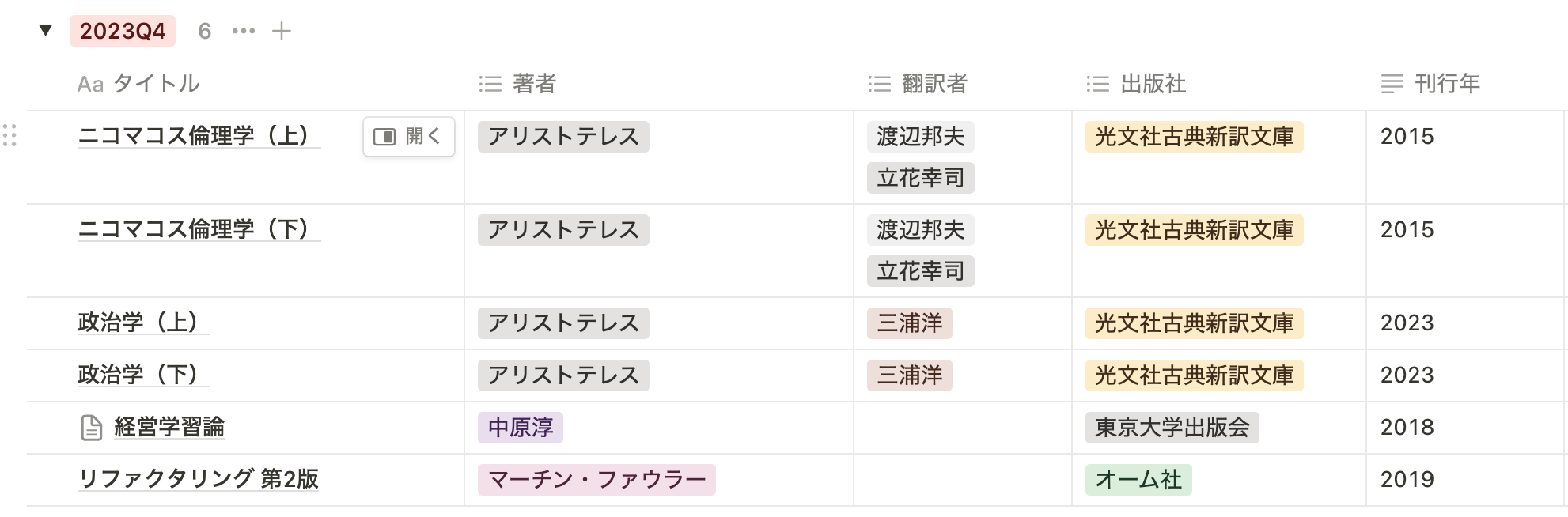Open the 翻訳者 column header menu
Image resolution: width=1568 pixels, height=517 pixels.
click(918, 84)
